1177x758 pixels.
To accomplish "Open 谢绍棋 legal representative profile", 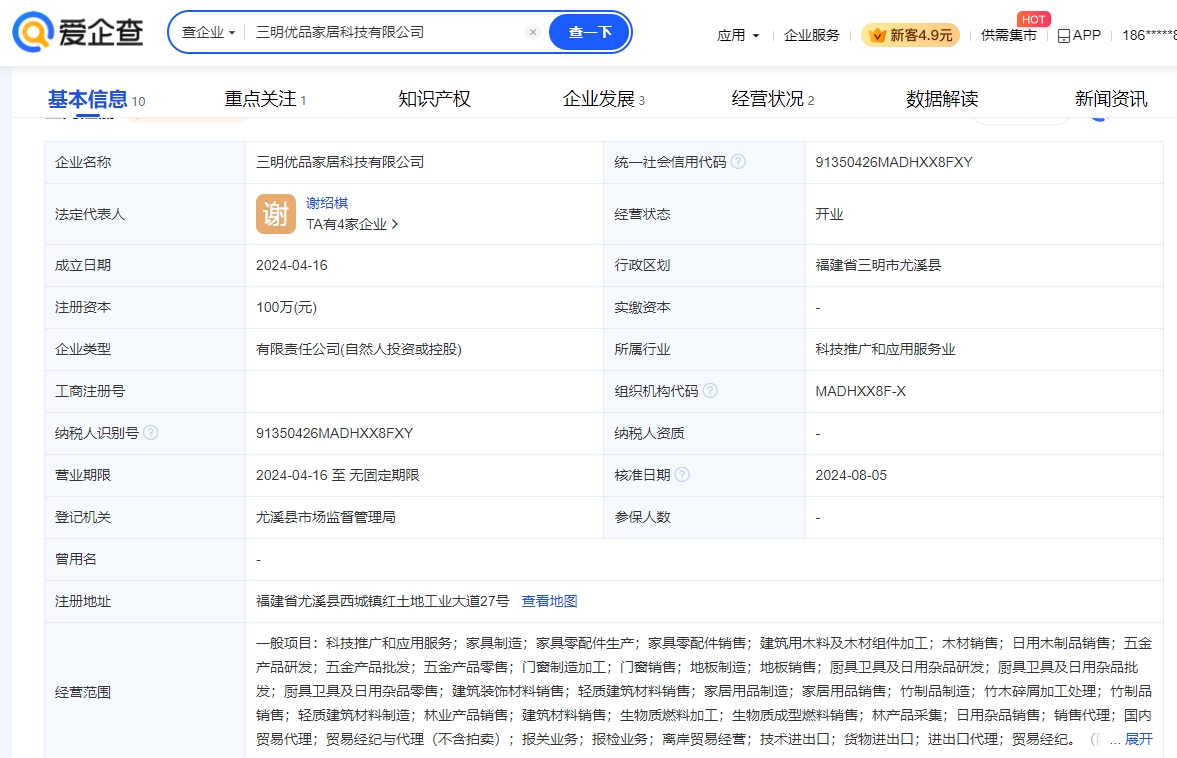I will pos(327,203).
